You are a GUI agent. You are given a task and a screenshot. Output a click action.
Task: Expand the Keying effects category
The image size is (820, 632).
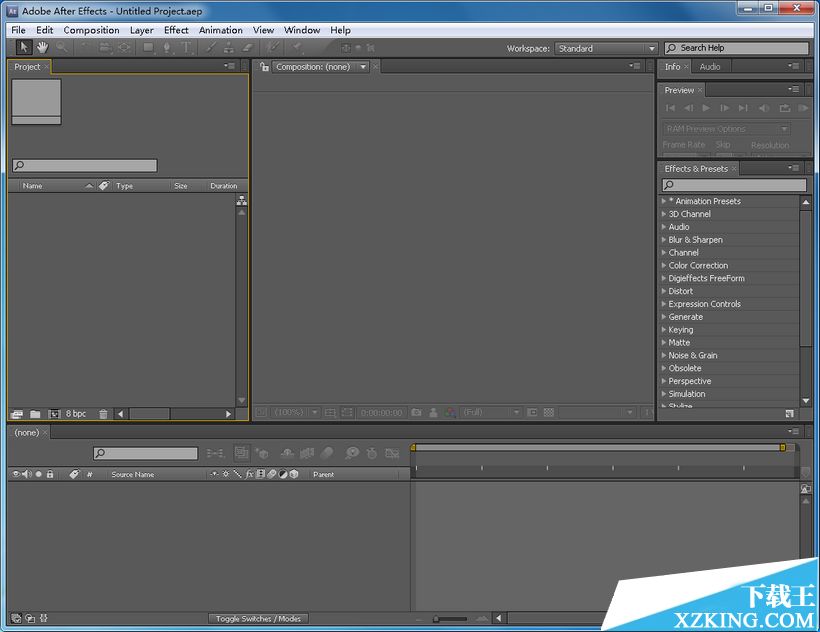point(664,329)
